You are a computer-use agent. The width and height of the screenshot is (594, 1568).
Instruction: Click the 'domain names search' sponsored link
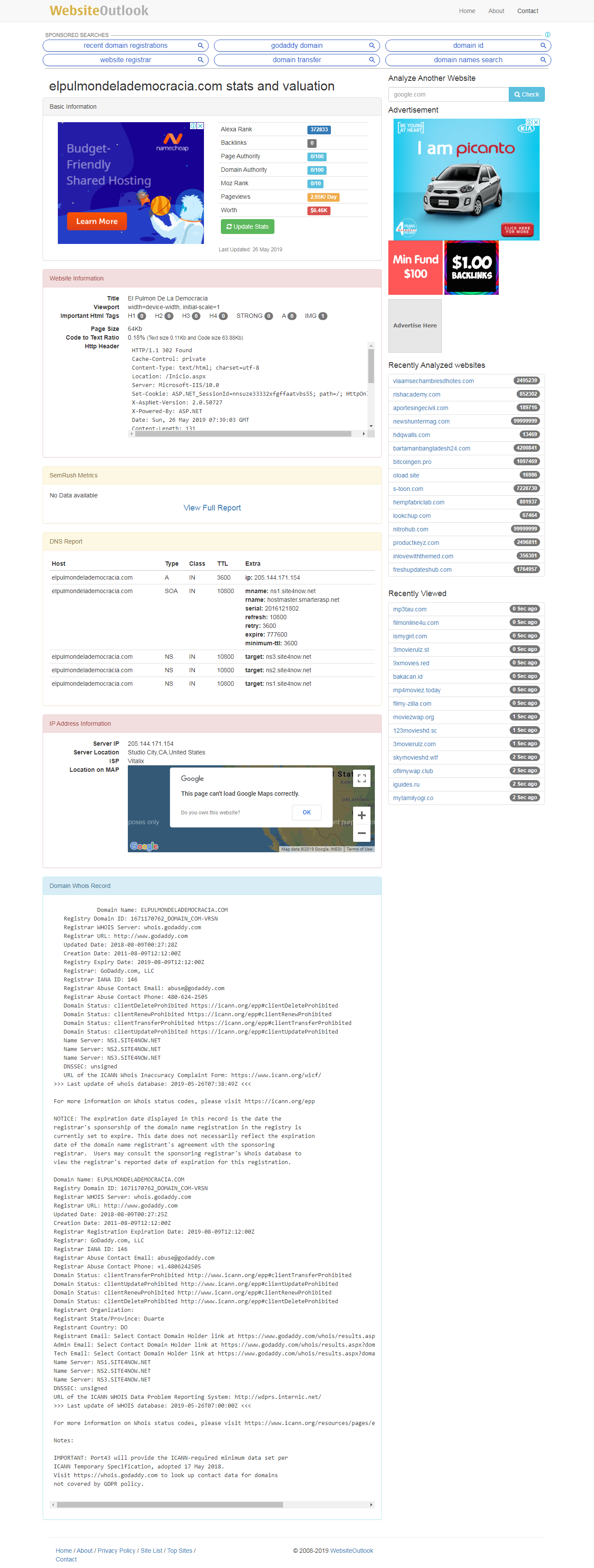468,60
